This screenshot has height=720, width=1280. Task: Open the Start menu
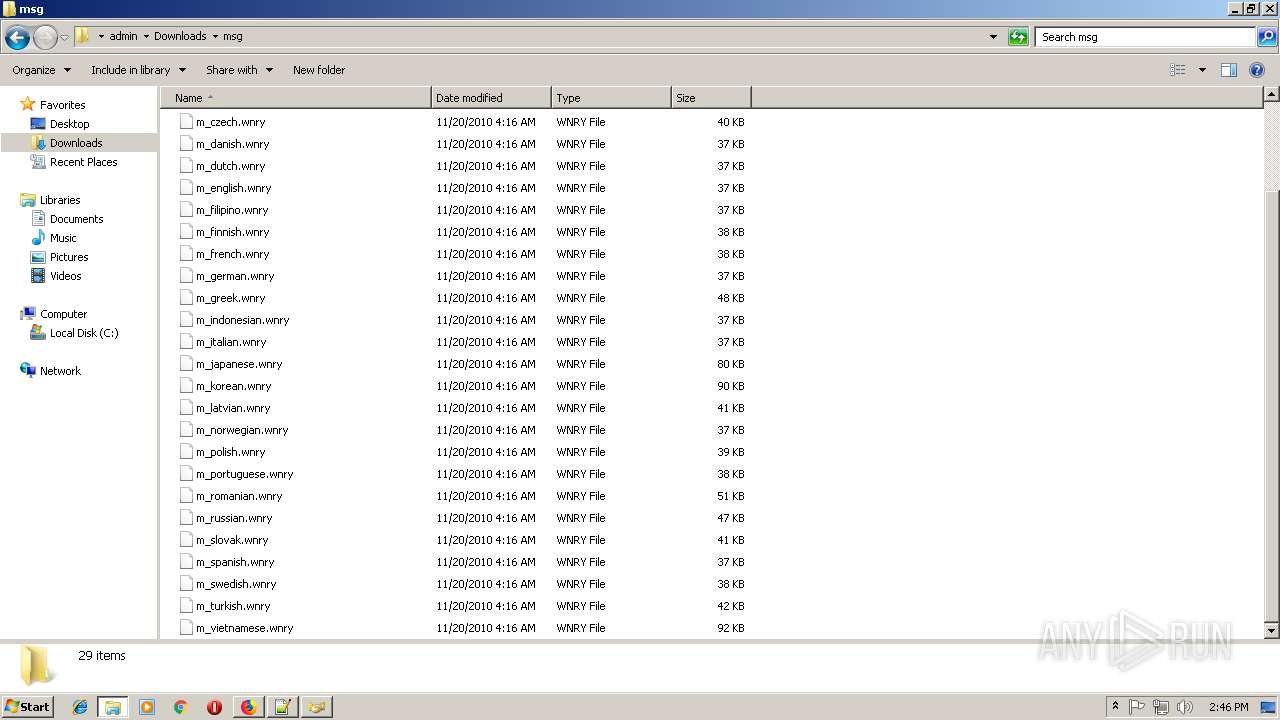click(27, 706)
